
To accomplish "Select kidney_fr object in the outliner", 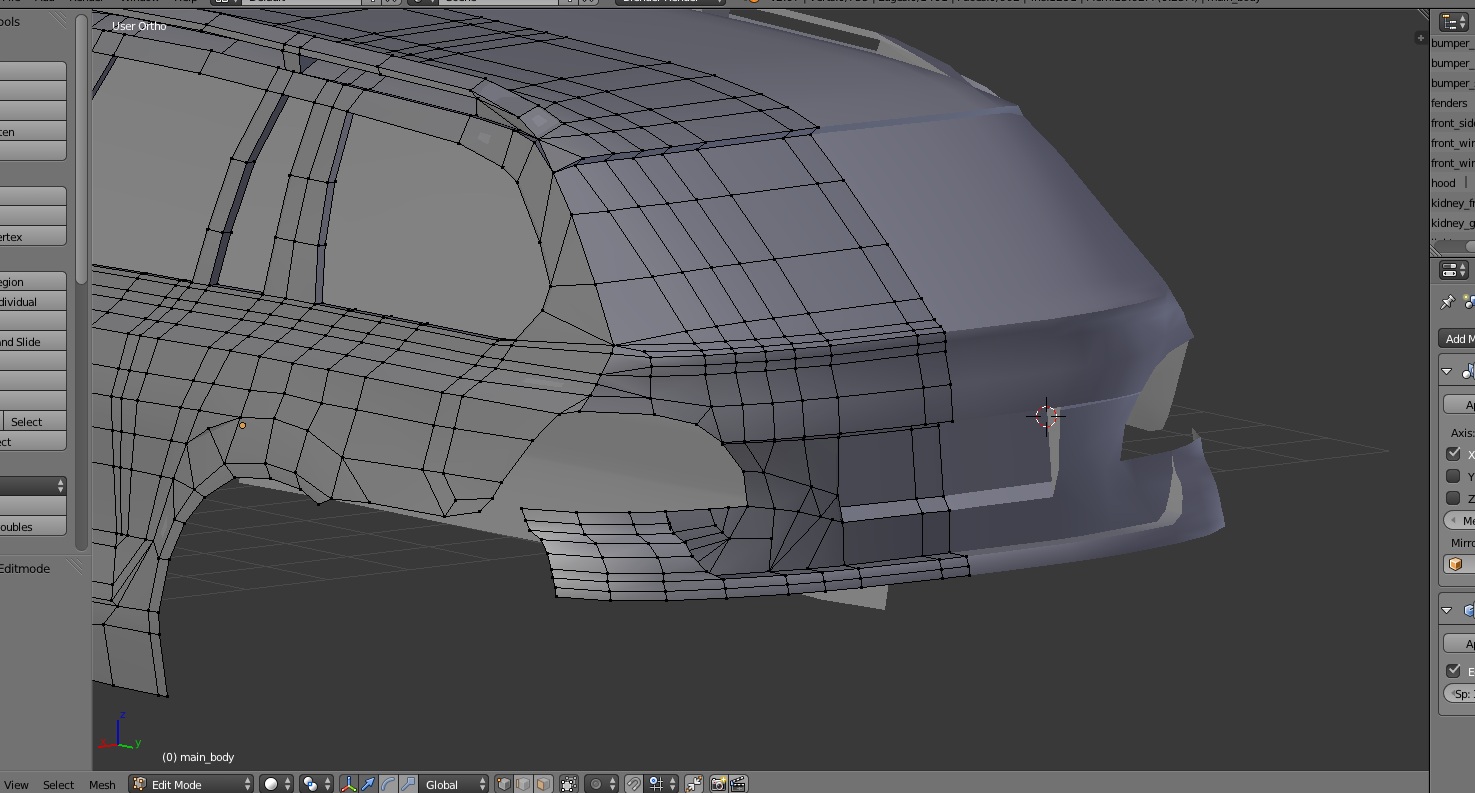I will click(1452, 203).
